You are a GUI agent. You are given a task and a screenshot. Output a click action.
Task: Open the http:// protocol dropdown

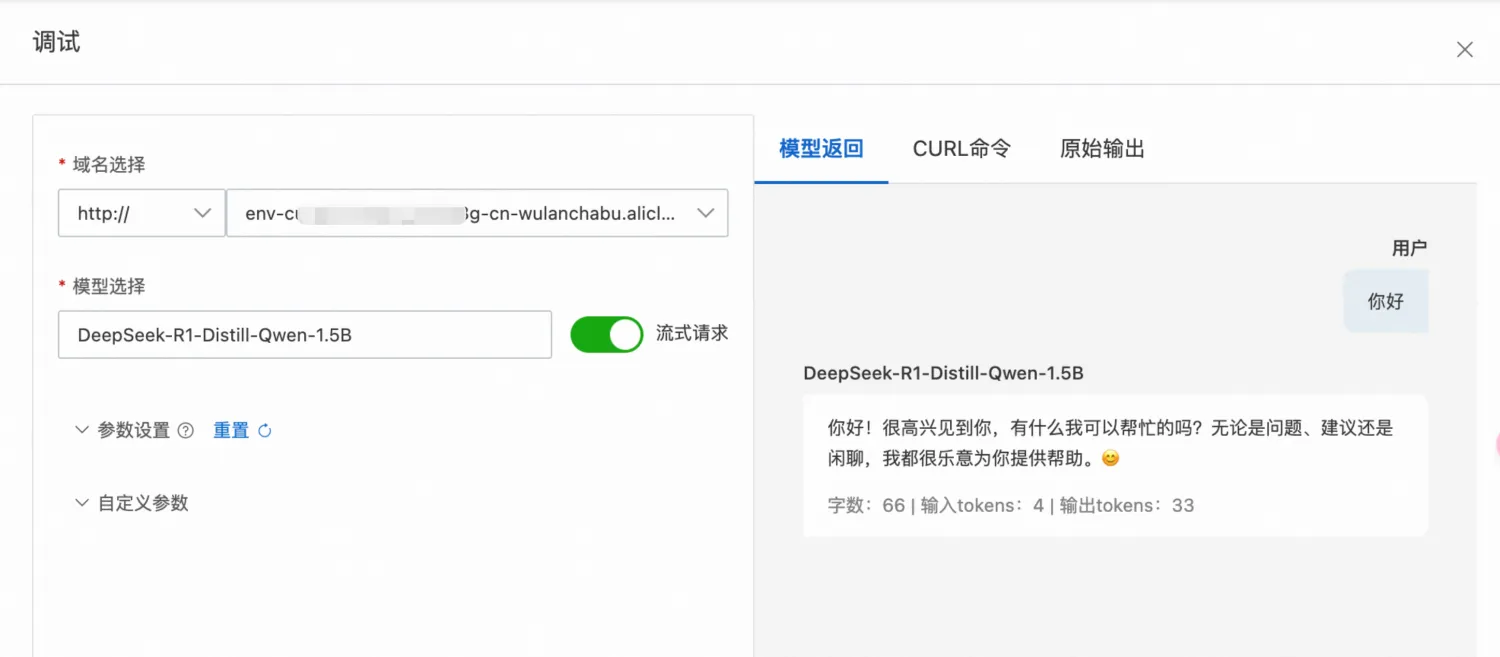click(x=142, y=213)
